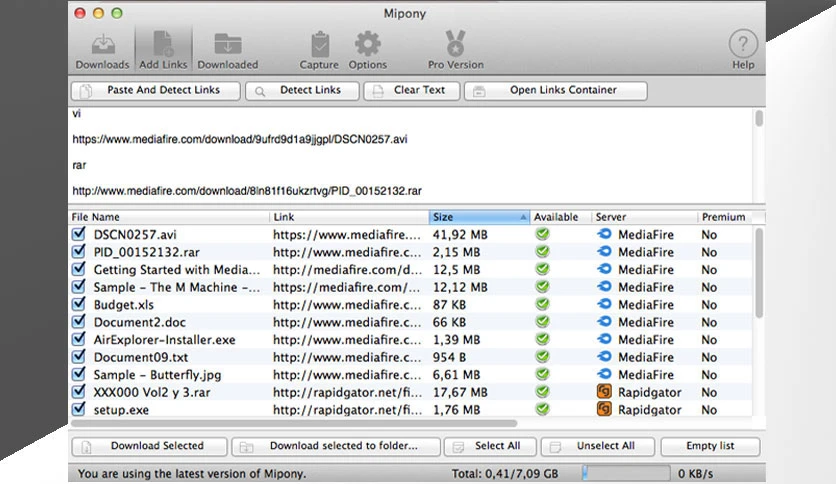Click MediaFire icon for Sample - Butterfly.jpg

coord(604,374)
